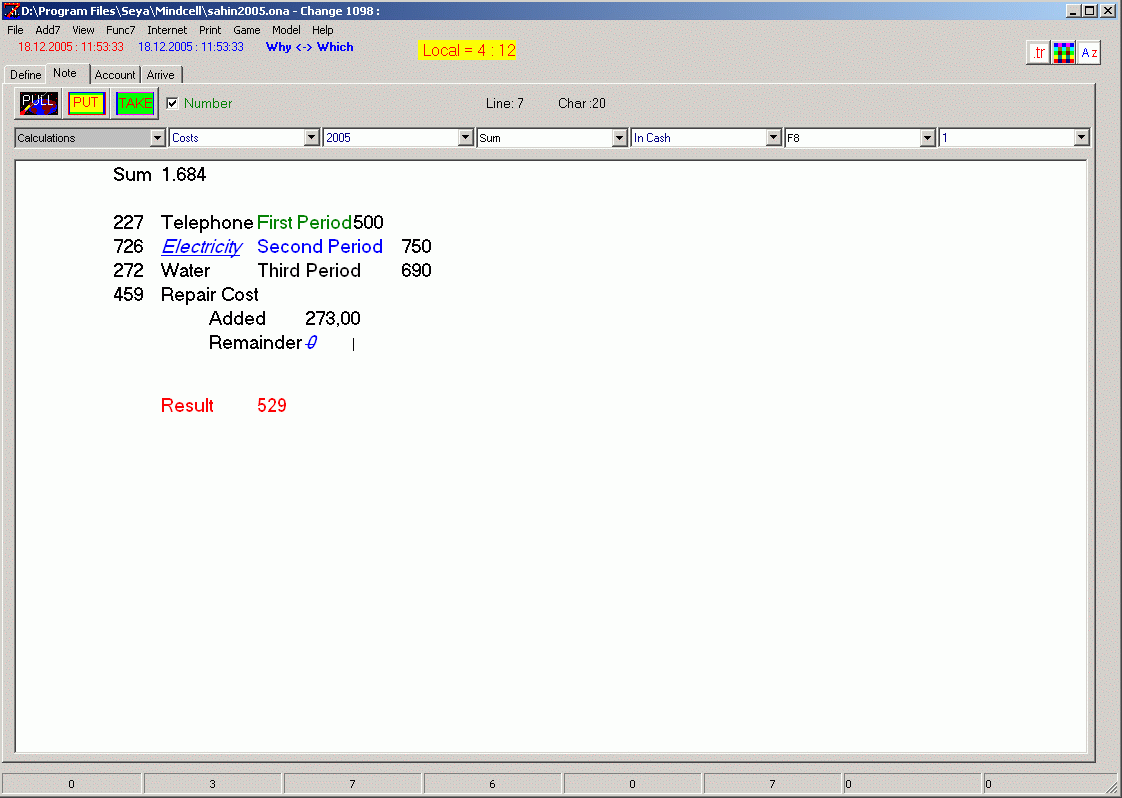Click the Third Period text

click(x=309, y=271)
